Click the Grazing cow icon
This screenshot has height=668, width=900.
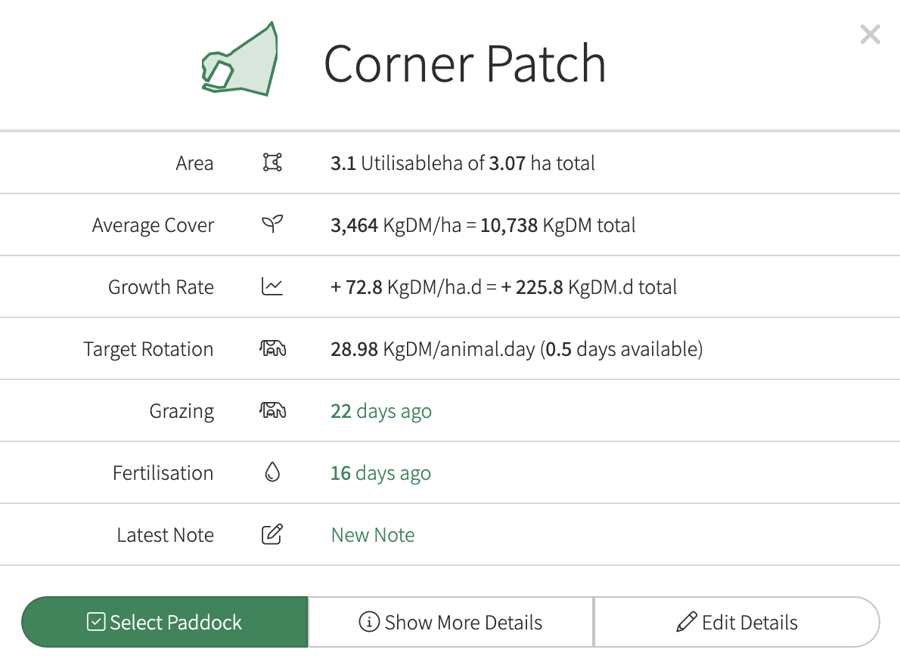272,411
